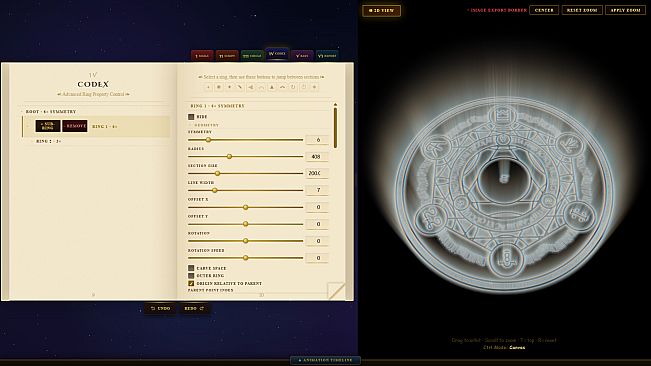Select last small star icon in jump row
Screen dimensions: 651x366
point(314,87)
